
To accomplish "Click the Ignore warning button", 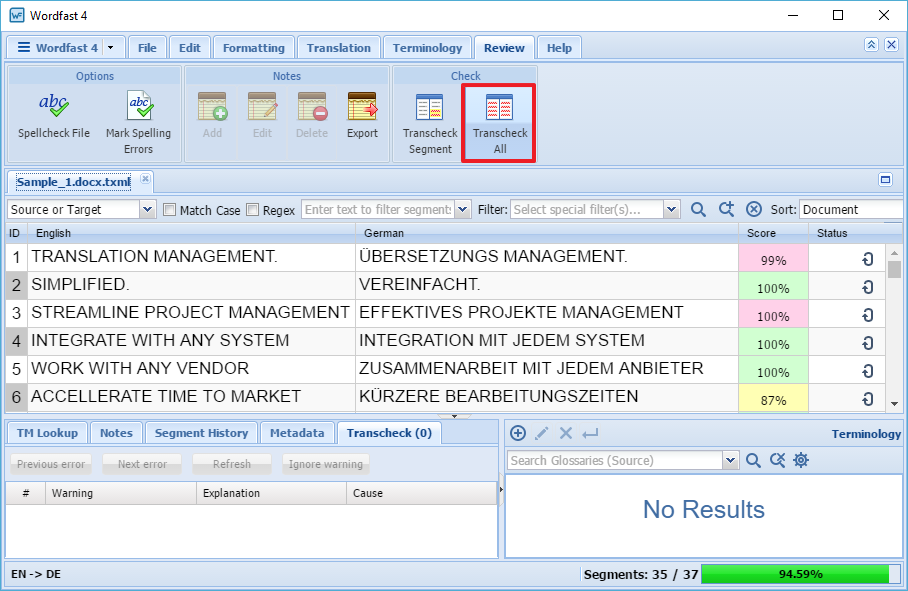I will [x=325, y=464].
